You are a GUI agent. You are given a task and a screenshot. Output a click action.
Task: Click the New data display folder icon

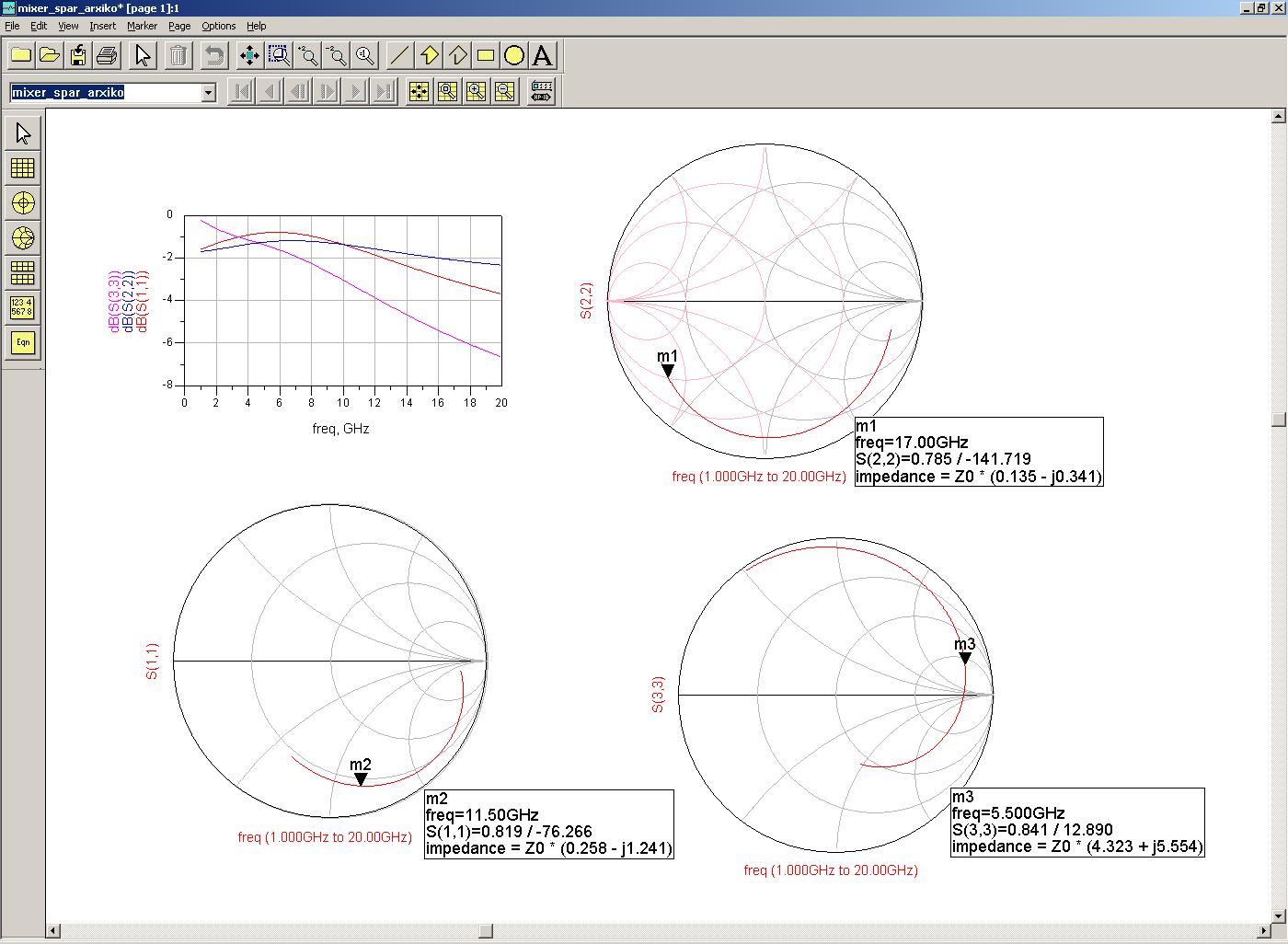tap(21, 55)
